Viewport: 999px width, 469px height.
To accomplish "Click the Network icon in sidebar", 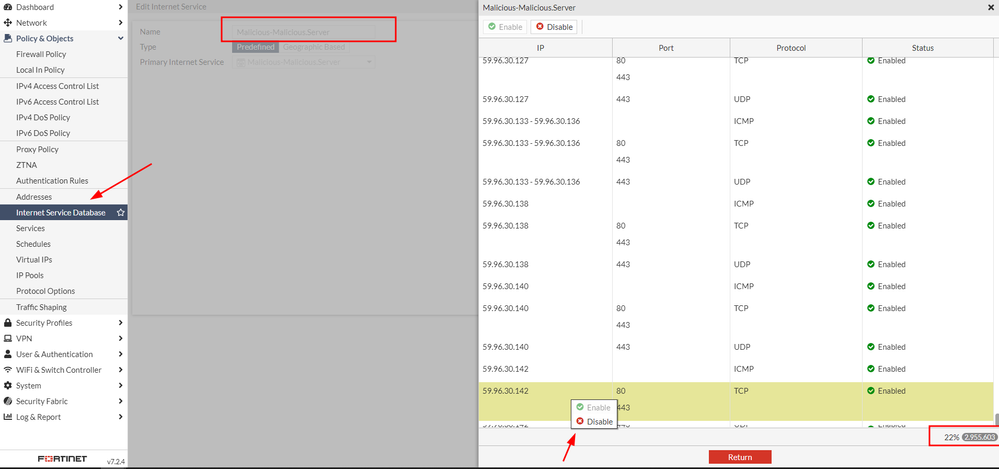I will [x=8, y=23].
